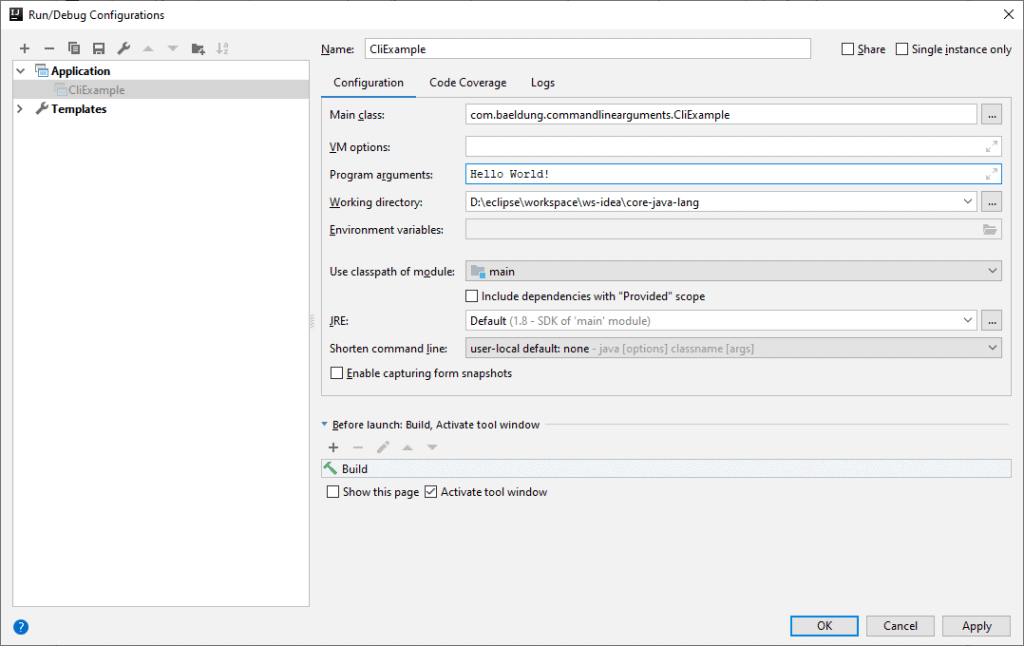Open wrench icon to edit templates
Screen dimensions: 1024x646
click(x=123, y=48)
